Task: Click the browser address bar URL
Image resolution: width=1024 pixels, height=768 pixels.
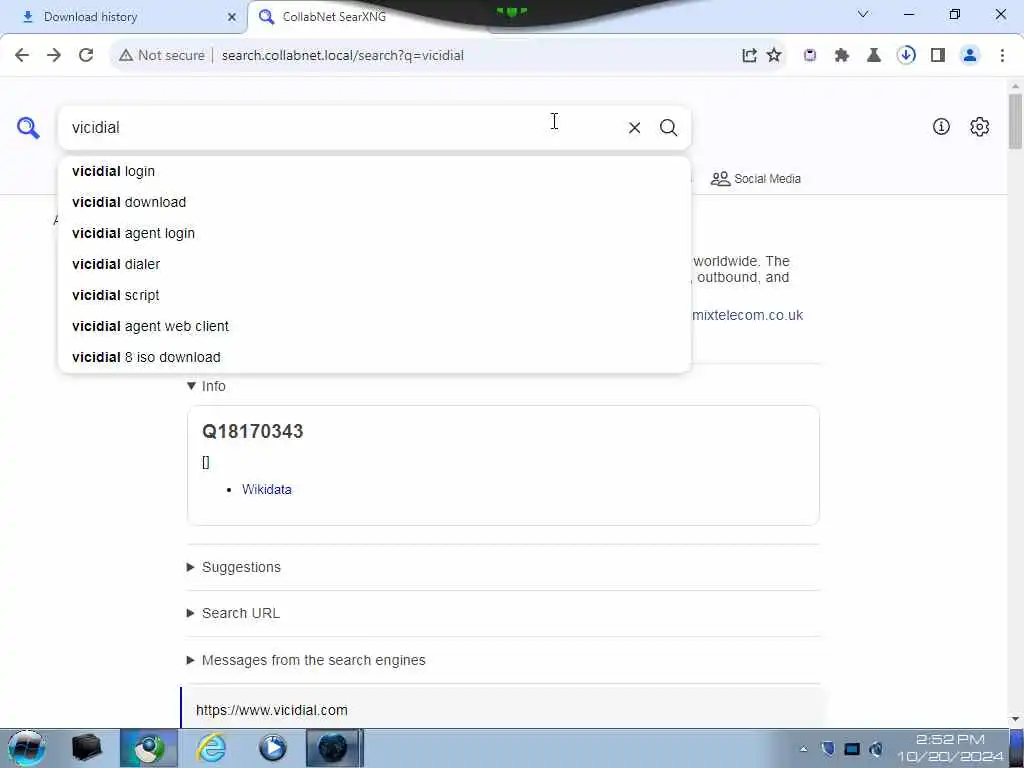Action: pyautogui.click(x=342, y=56)
